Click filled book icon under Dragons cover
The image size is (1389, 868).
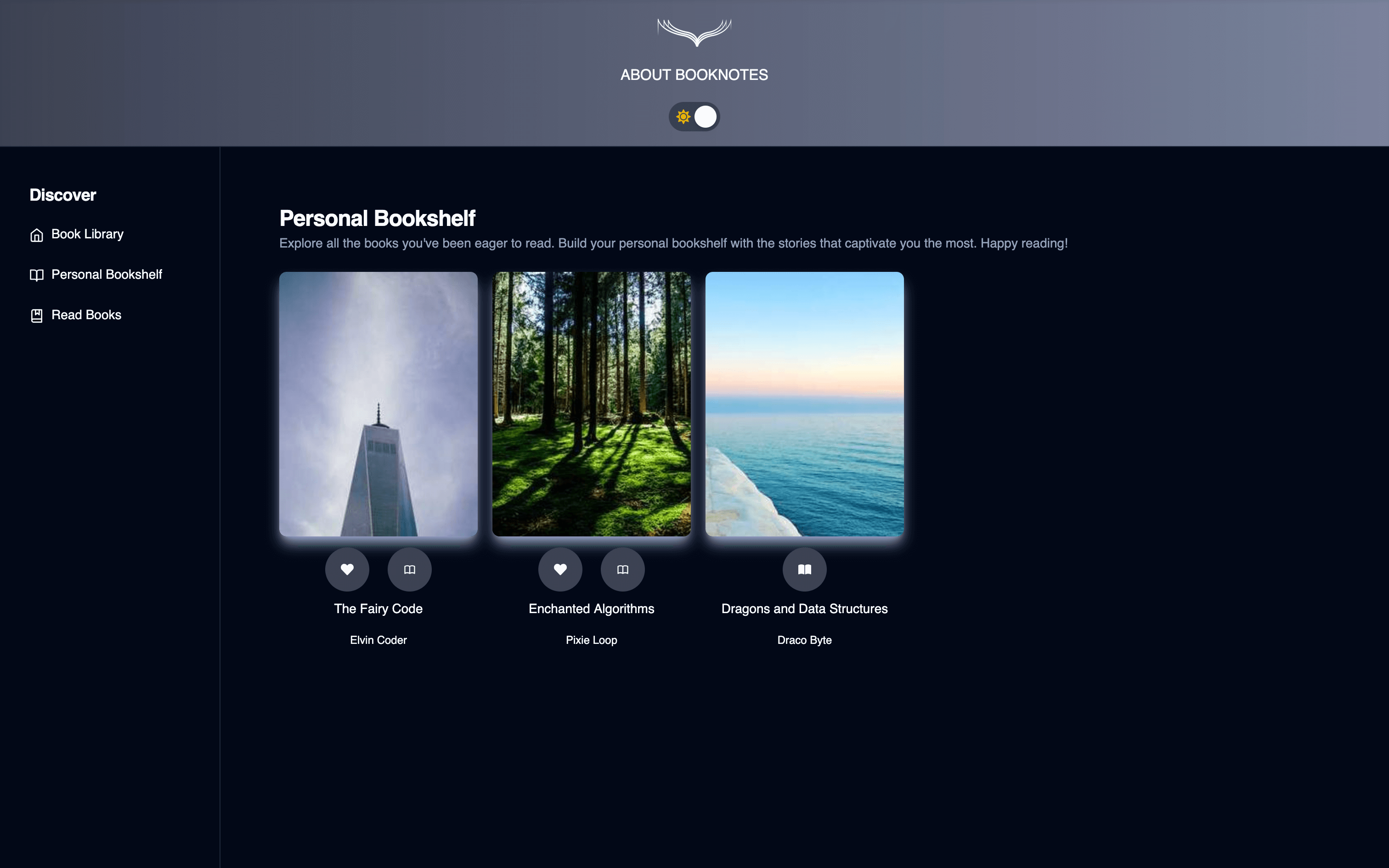click(x=804, y=569)
